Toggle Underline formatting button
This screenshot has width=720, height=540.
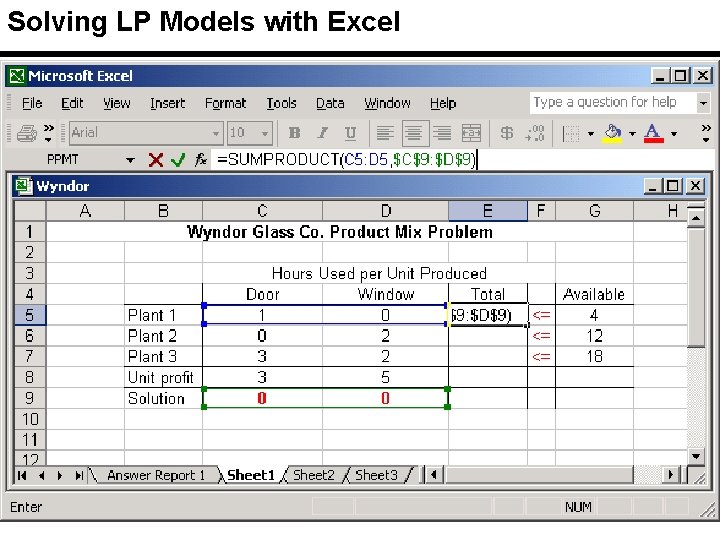[x=350, y=133]
